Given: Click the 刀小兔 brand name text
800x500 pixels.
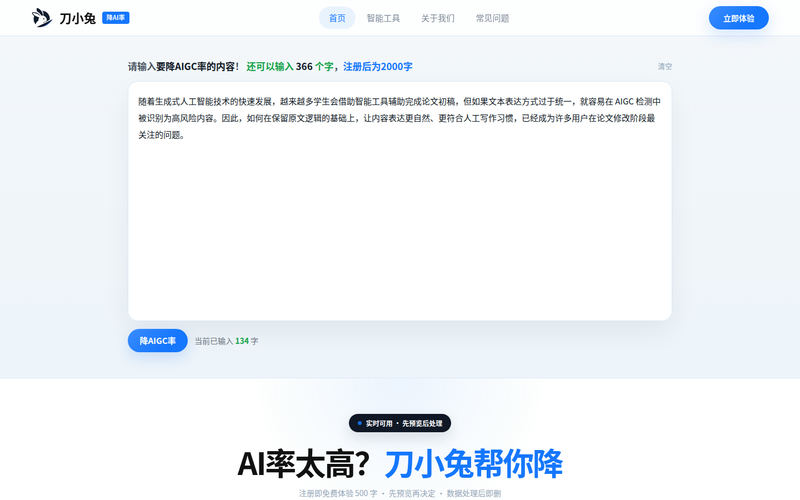Looking at the screenshot, I should pyautogui.click(x=78, y=18).
